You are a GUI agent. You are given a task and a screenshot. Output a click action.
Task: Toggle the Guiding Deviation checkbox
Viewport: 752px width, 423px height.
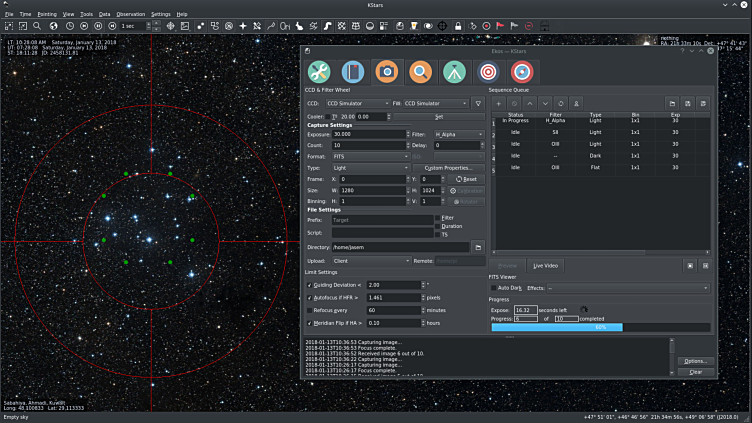point(309,285)
